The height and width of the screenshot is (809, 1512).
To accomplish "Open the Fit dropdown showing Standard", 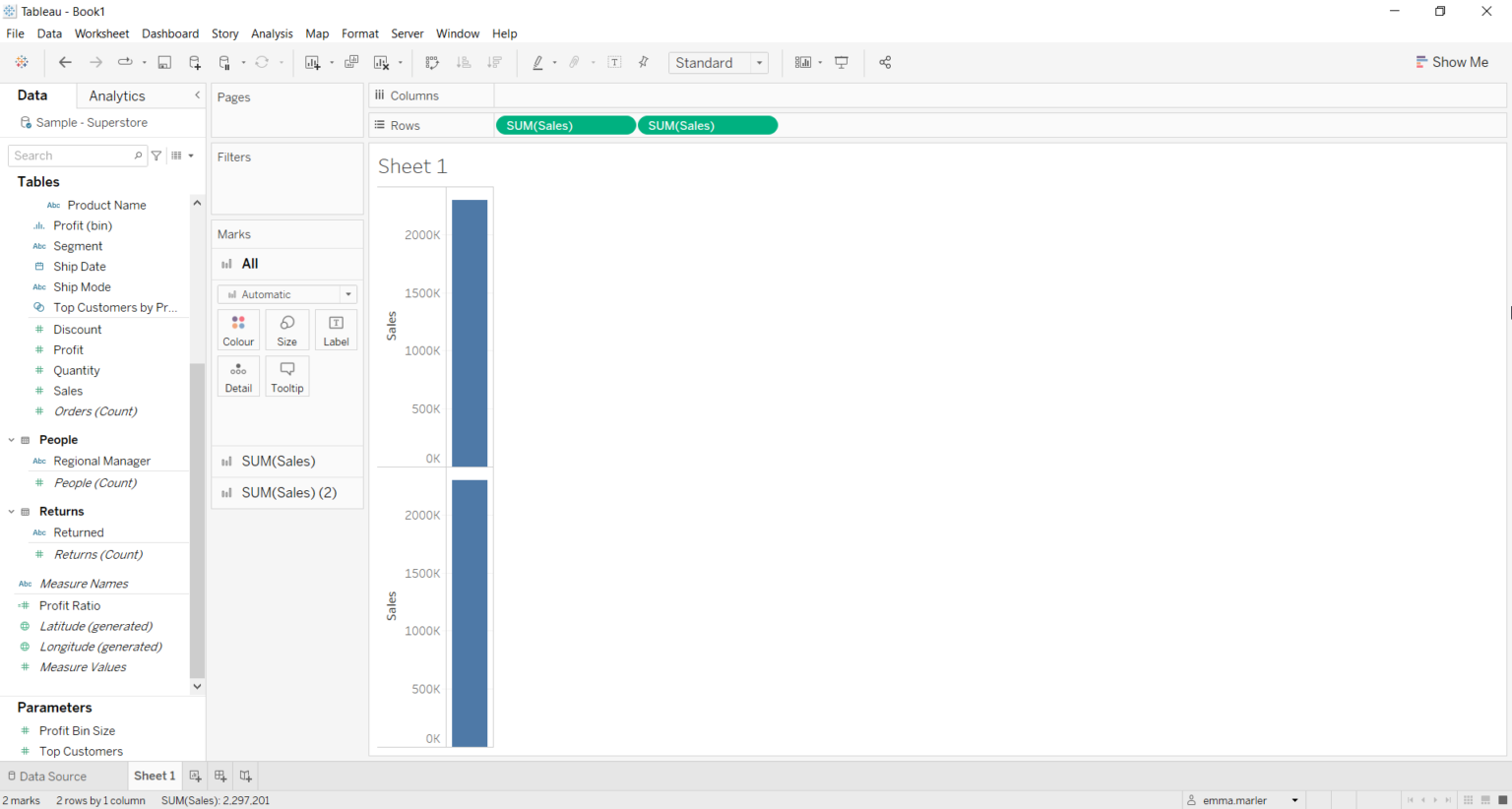I will [719, 62].
